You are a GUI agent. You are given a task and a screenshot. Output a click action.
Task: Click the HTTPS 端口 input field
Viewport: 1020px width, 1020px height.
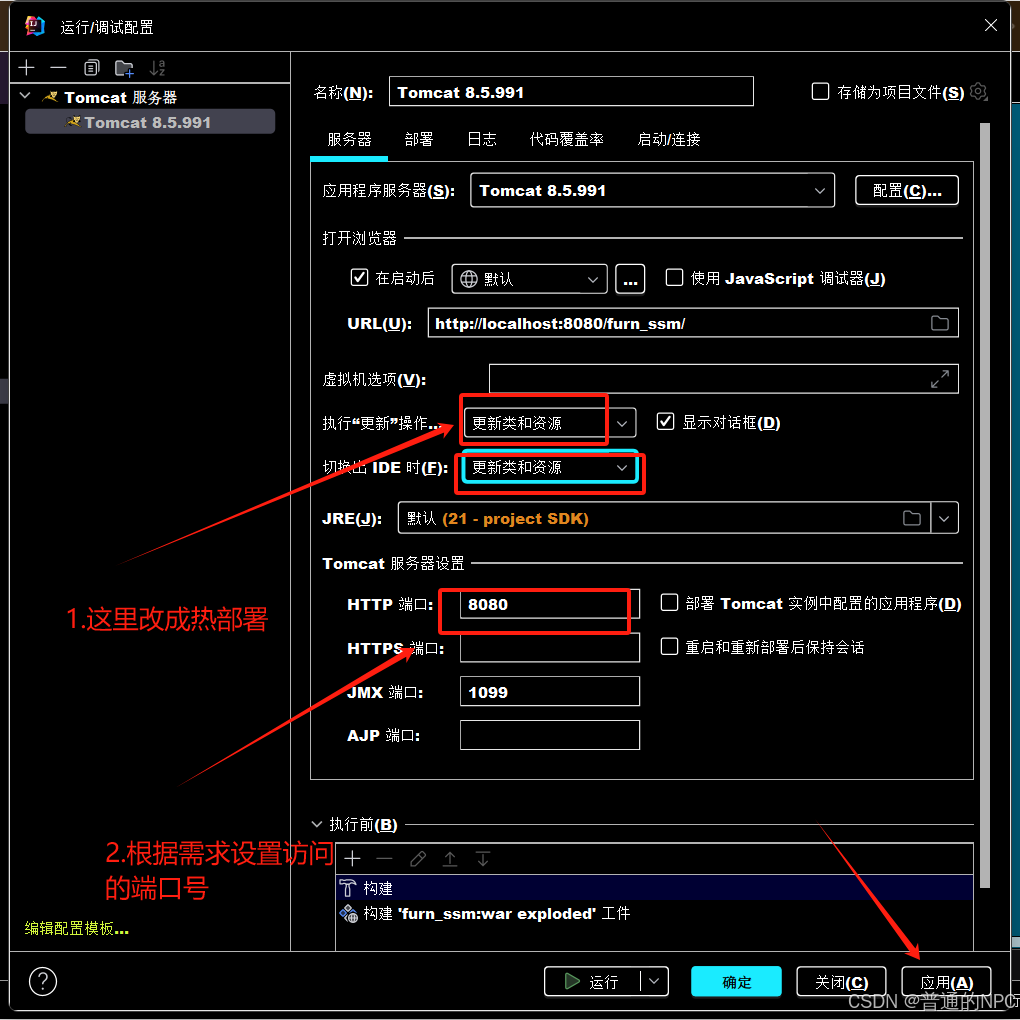coord(550,647)
